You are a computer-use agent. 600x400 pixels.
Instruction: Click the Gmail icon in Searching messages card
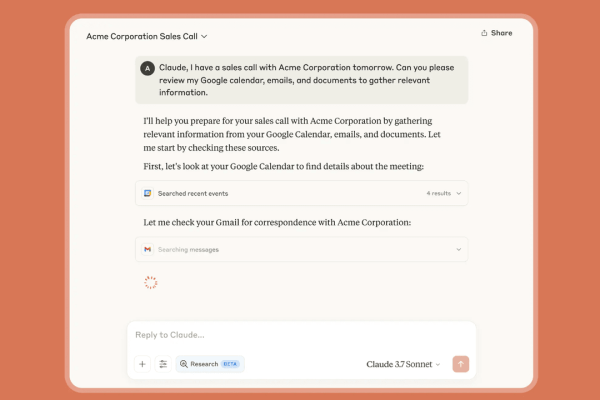point(147,249)
